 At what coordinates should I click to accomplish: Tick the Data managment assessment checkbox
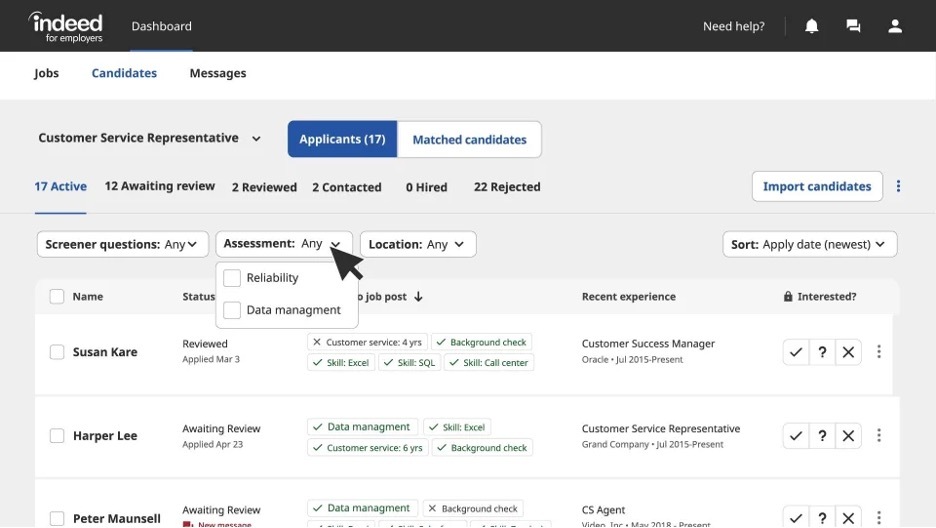(x=232, y=310)
